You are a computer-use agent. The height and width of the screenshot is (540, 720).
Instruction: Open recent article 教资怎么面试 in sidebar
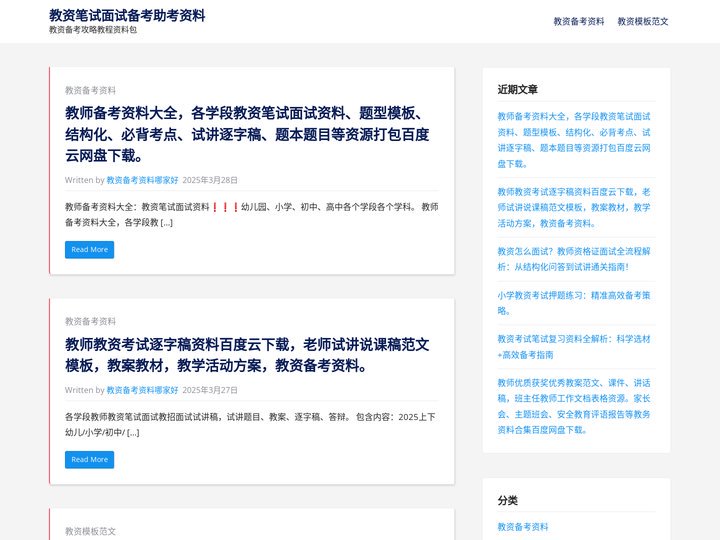[x=574, y=259]
